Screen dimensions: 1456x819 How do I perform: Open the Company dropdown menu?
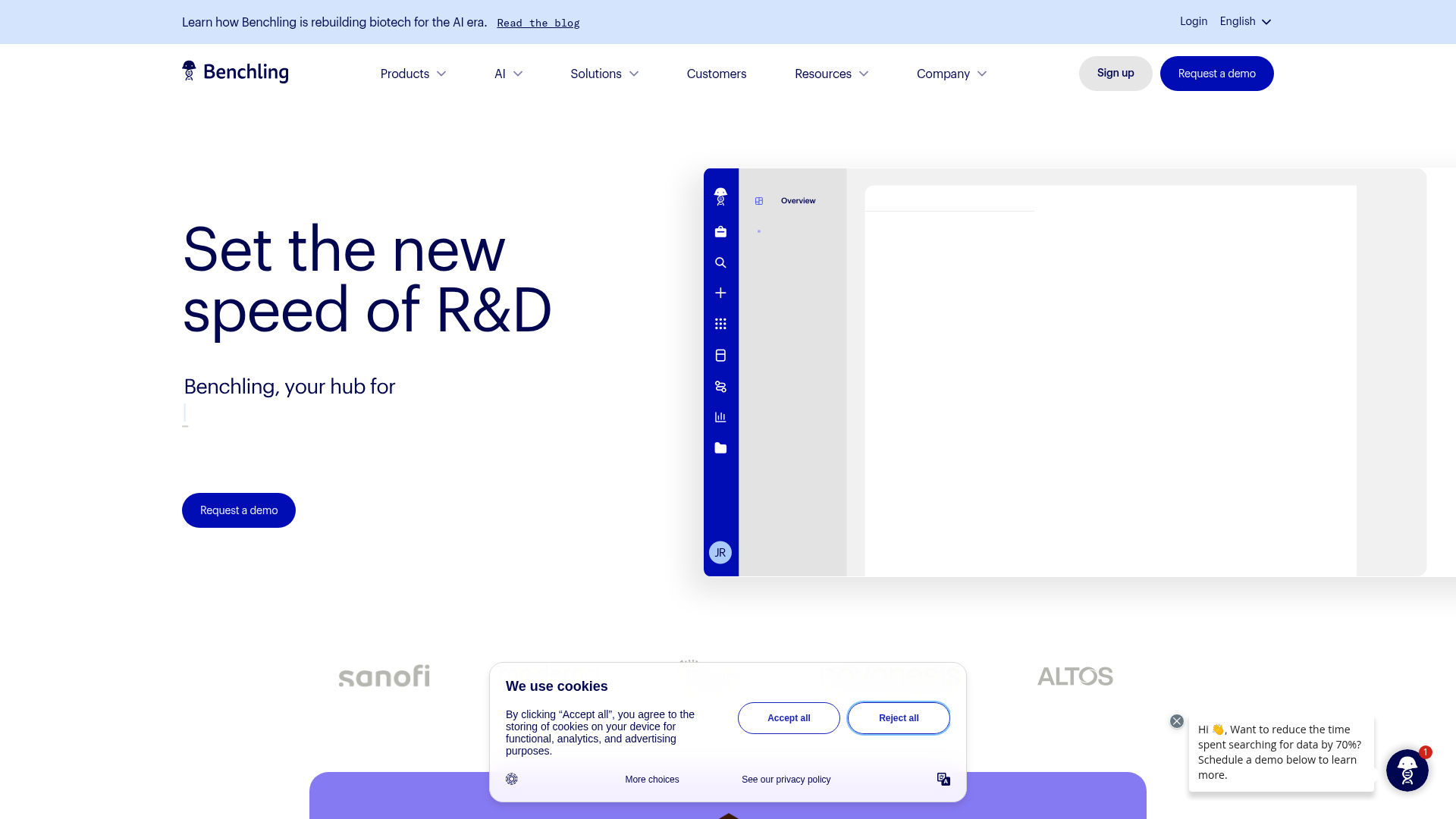pos(951,74)
